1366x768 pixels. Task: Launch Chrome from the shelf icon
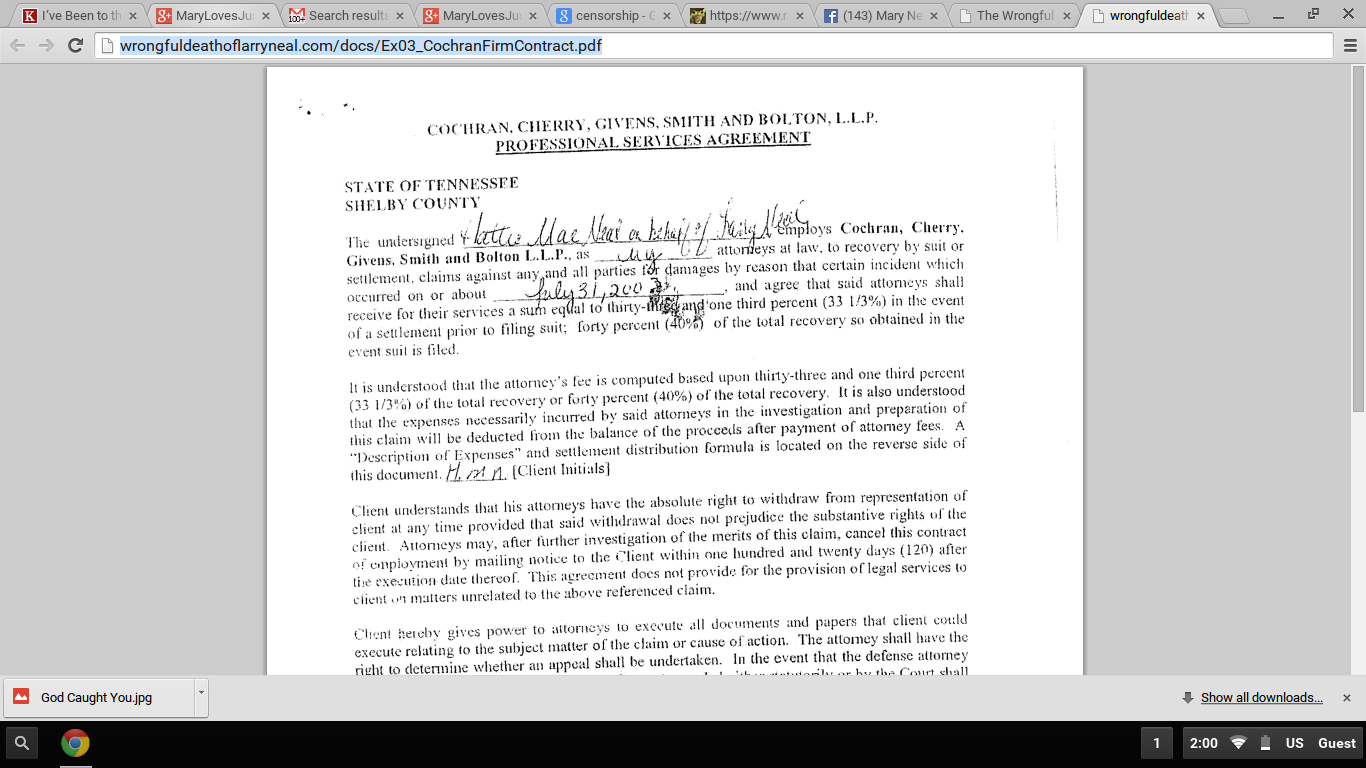[75, 743]
